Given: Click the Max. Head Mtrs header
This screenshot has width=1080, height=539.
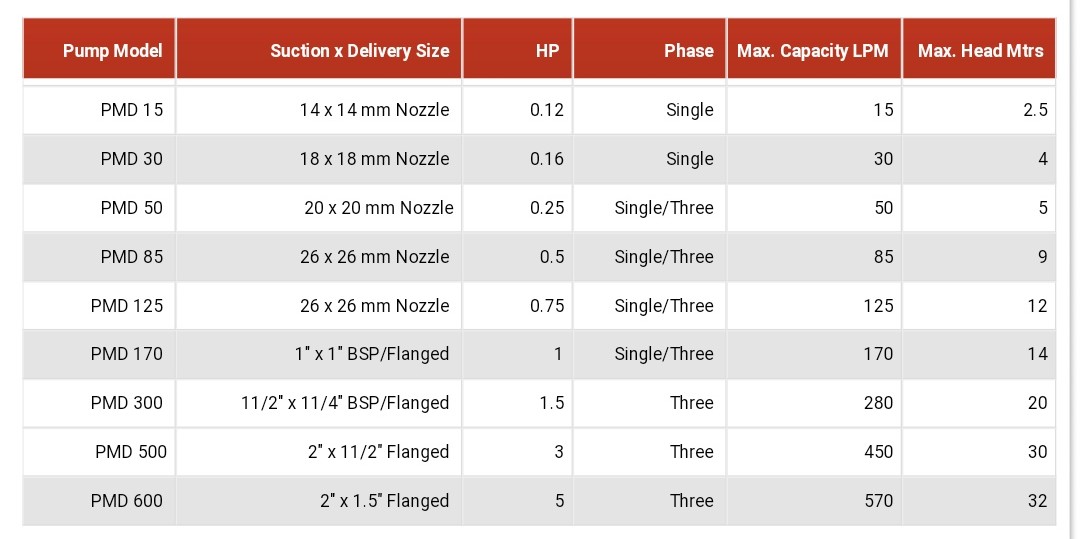Looking at the screenshot, I should coord(980,51).
